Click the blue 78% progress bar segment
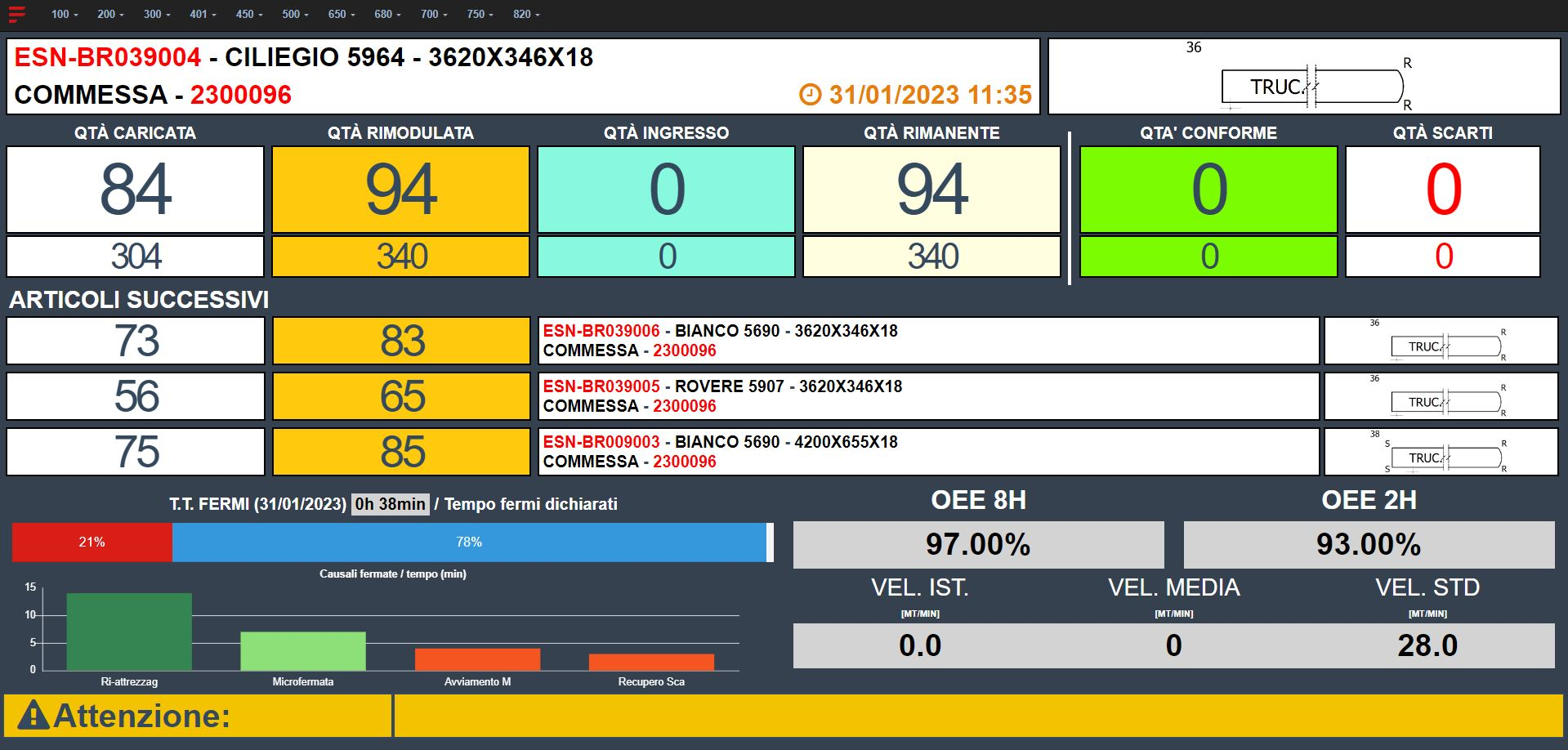 point(469,542)
